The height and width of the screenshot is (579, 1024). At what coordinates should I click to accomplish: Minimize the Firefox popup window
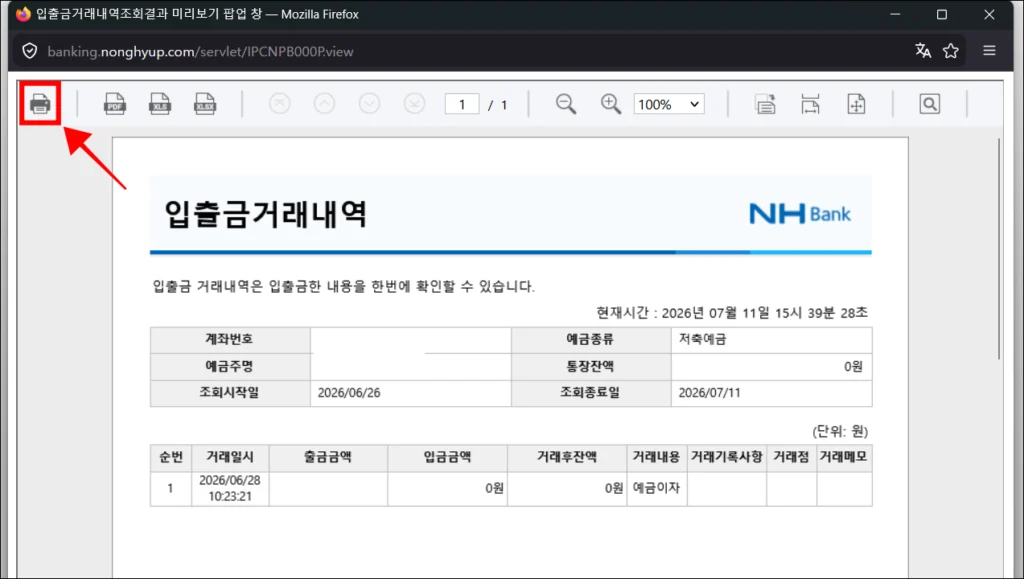coord(895,14)
